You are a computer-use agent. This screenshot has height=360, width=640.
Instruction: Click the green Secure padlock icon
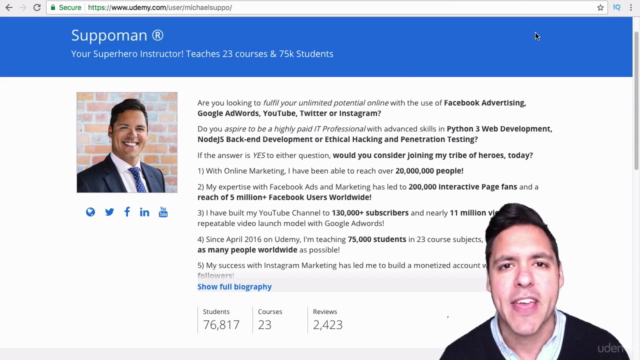(x=53, y=7)
